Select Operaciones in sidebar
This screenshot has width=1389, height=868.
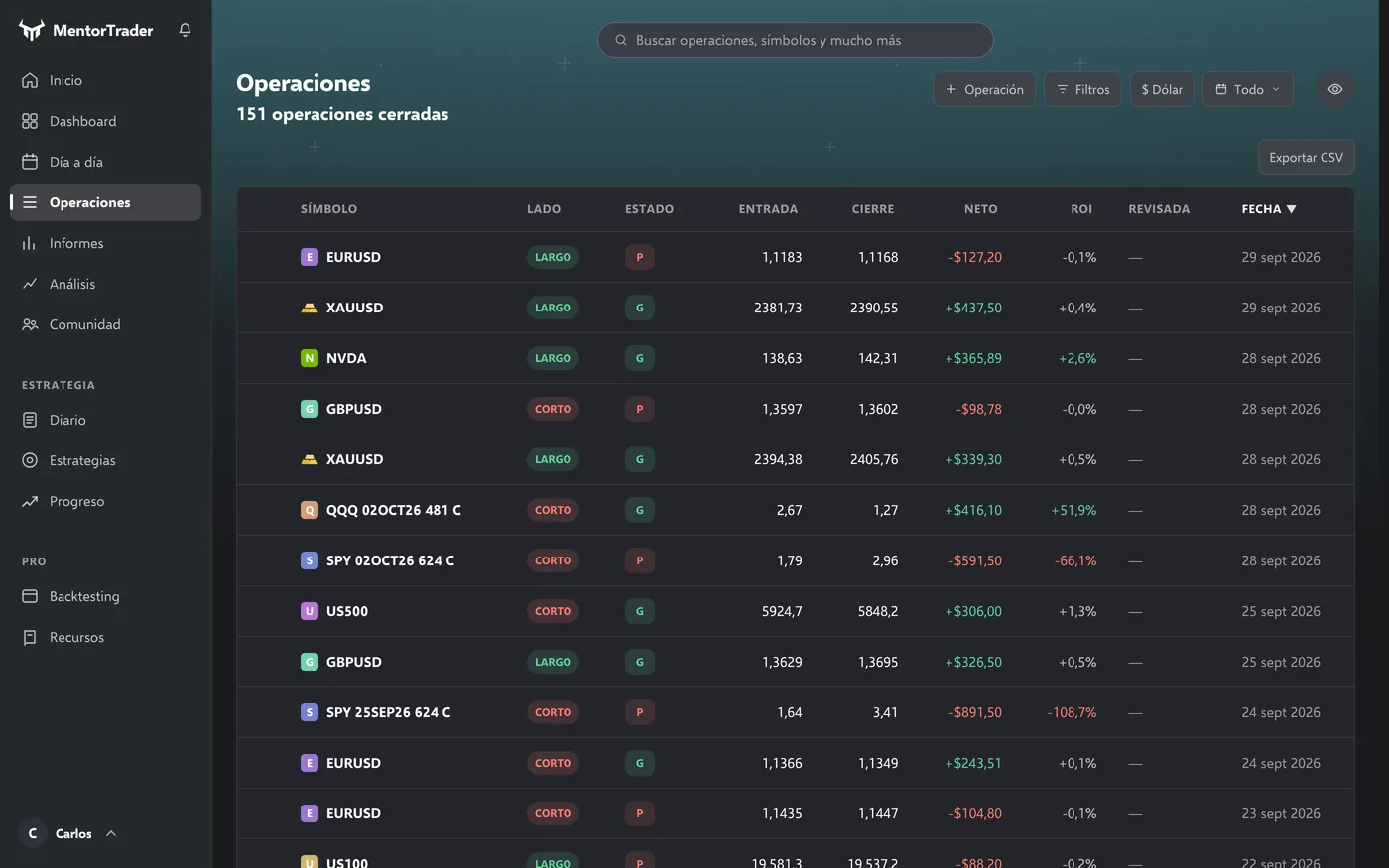point(105,202)
